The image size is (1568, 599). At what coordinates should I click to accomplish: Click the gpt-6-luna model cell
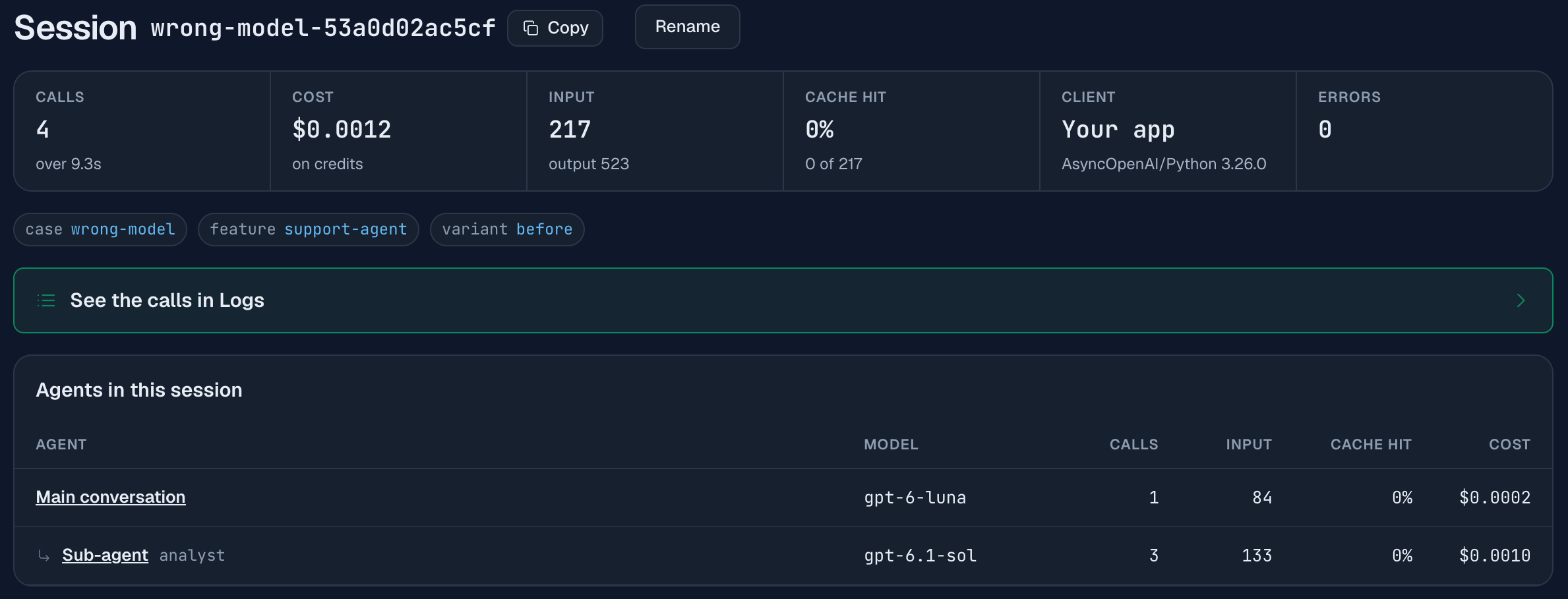(x=915, y=497)
